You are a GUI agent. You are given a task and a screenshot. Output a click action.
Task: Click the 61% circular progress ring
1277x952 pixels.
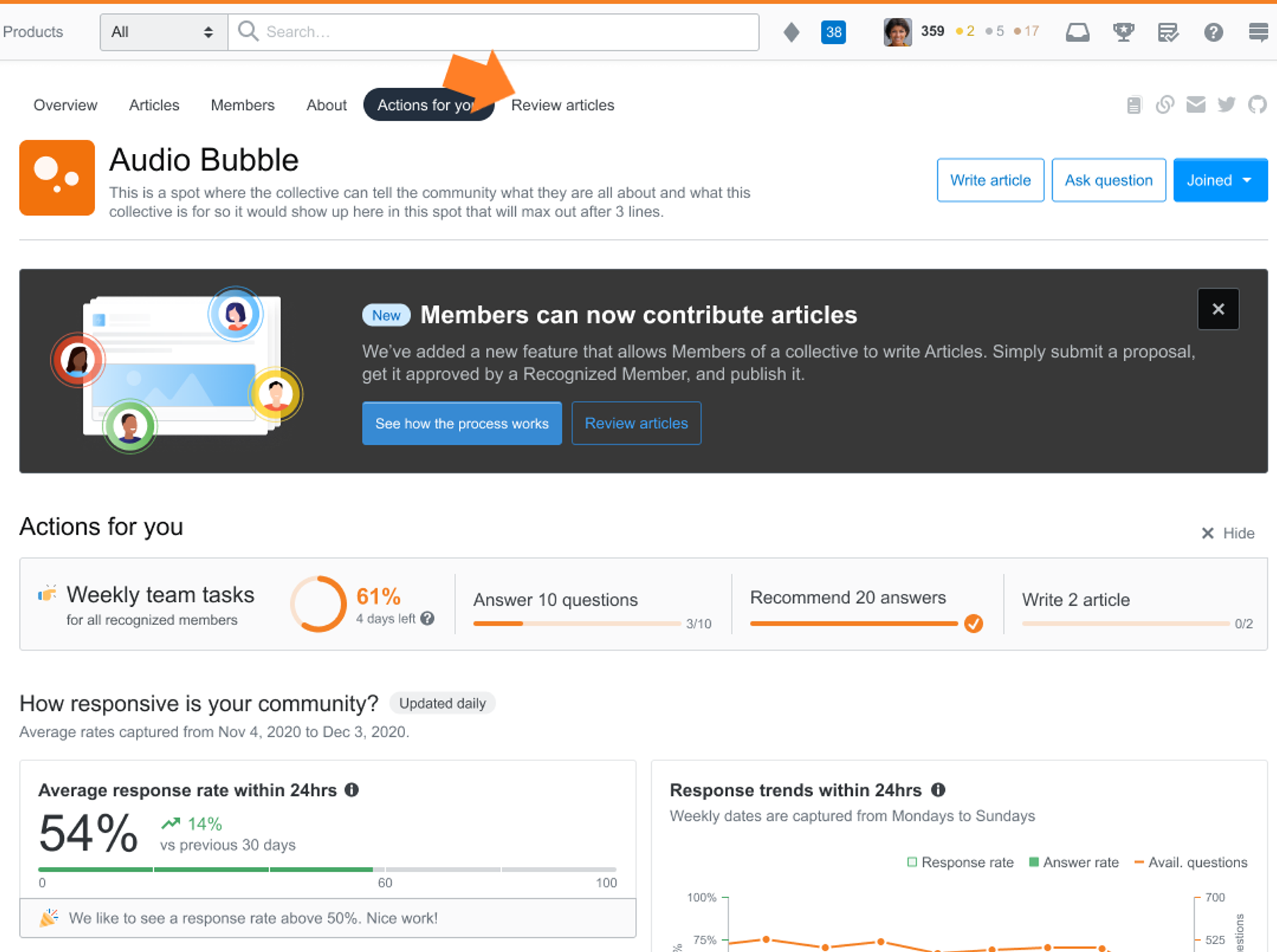318,604
